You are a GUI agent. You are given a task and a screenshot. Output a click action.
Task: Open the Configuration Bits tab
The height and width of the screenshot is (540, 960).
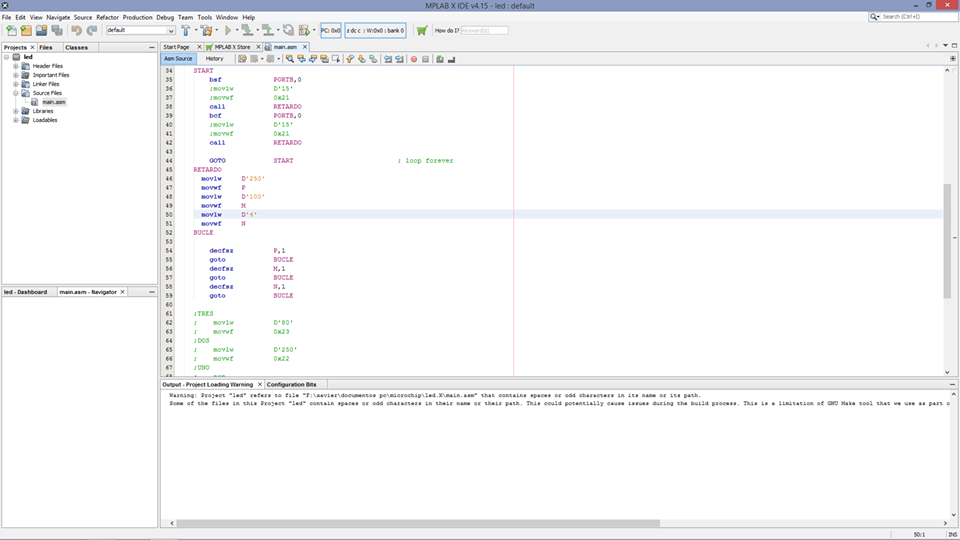291,384
